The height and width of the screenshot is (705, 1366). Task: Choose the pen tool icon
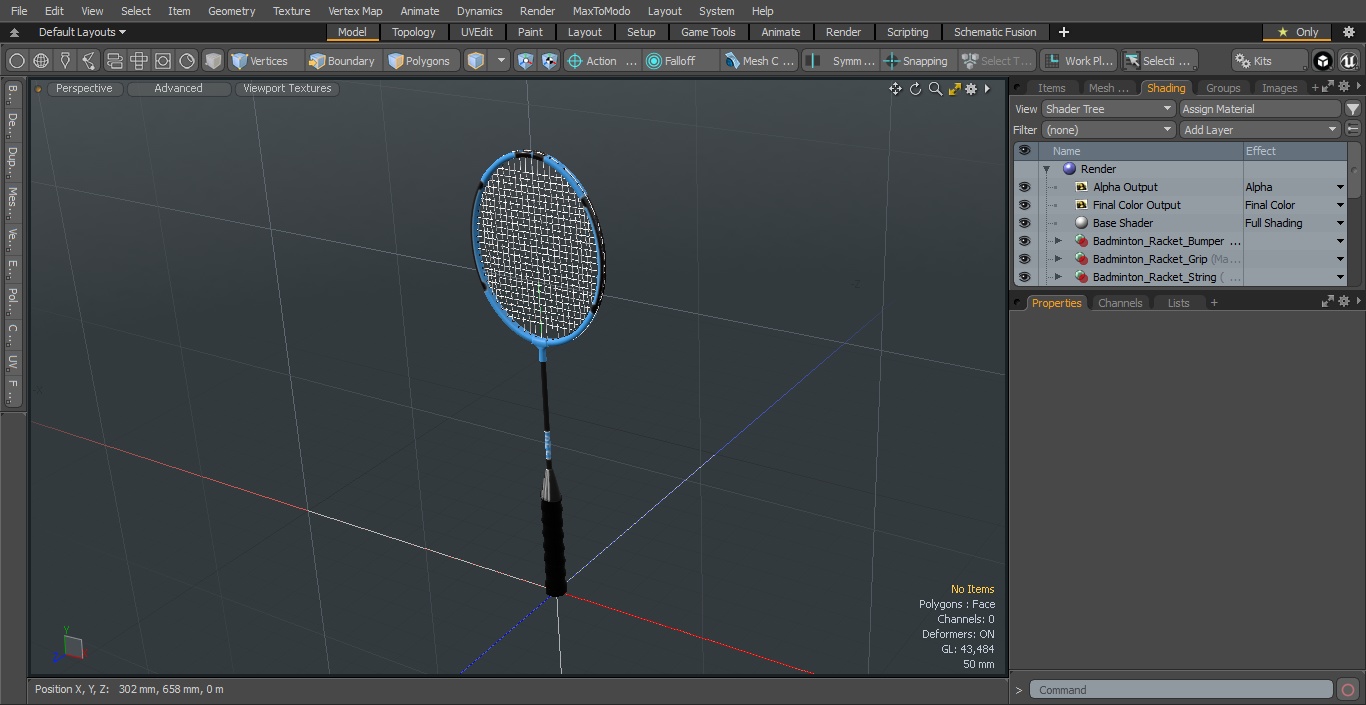(65, 61)
